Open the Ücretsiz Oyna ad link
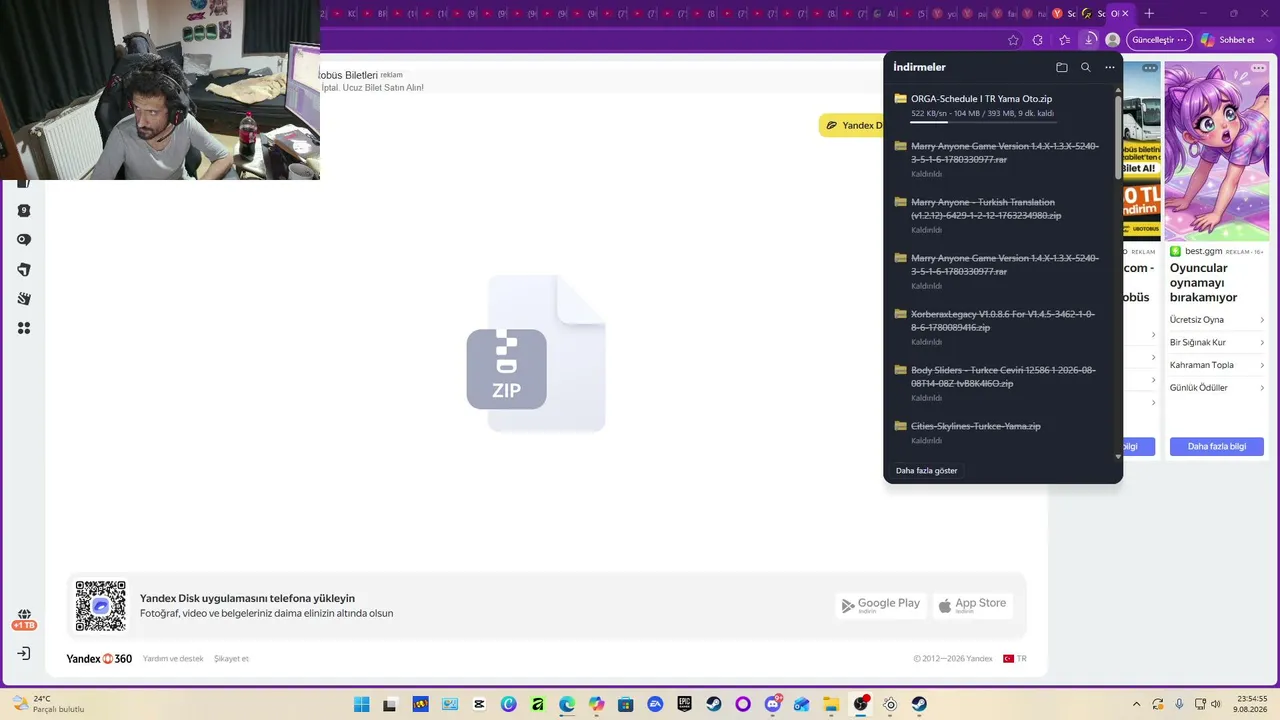Screen dimensions: 1280x720 pos(1217,320)
